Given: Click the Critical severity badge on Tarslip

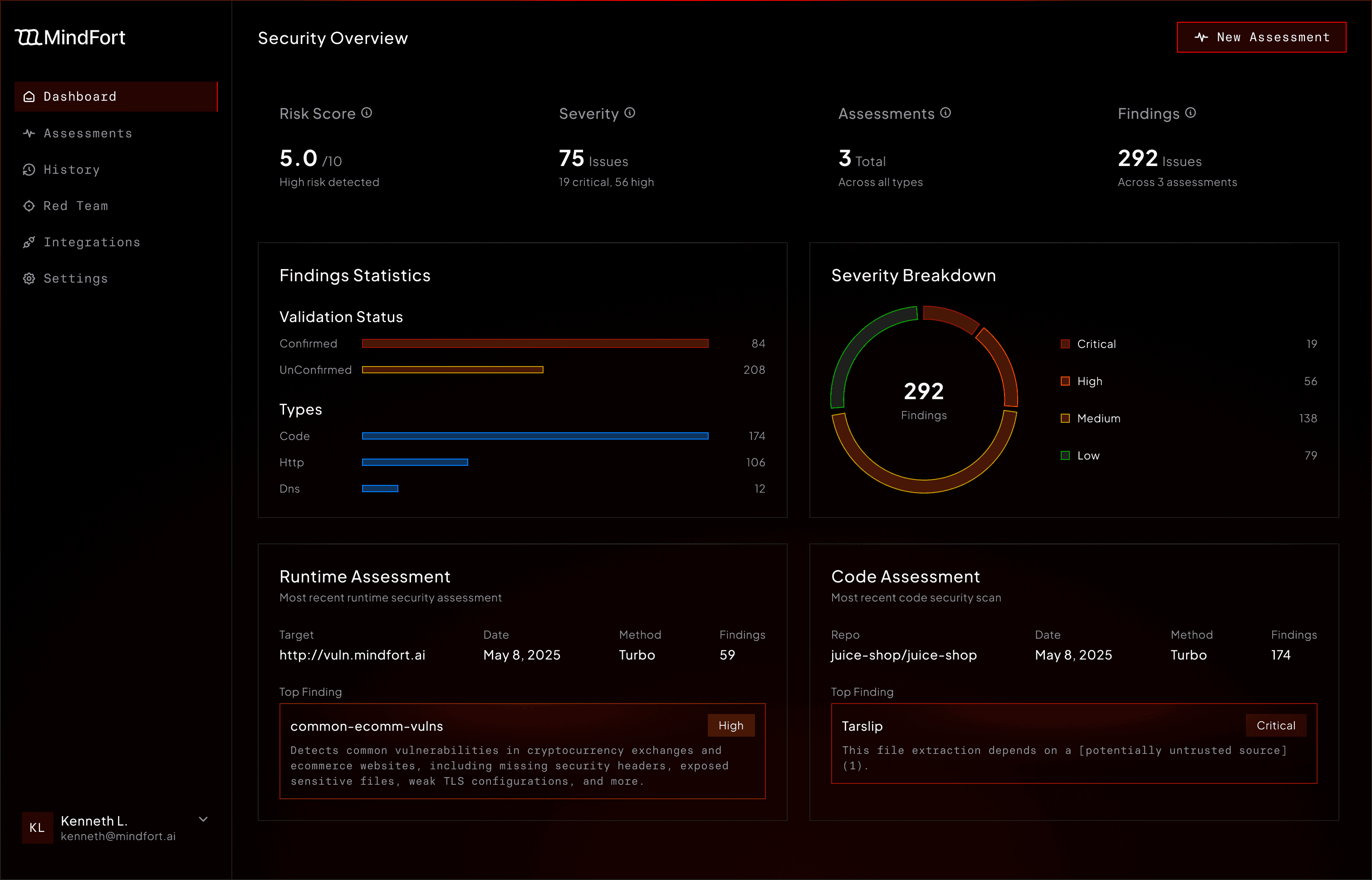Looking at the screenshot, I should tap(1275, 725).
